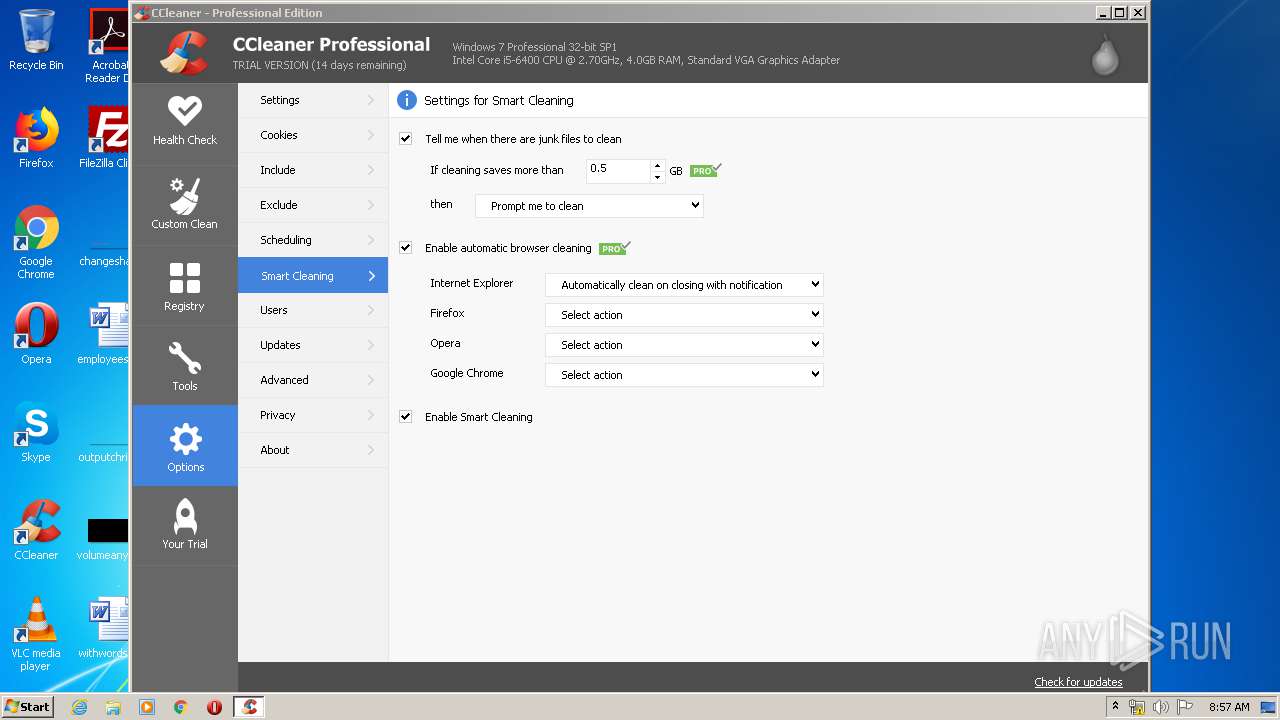Click the 0.5 GB savings input field
The image size is (1280, 720).
[618, 170]
